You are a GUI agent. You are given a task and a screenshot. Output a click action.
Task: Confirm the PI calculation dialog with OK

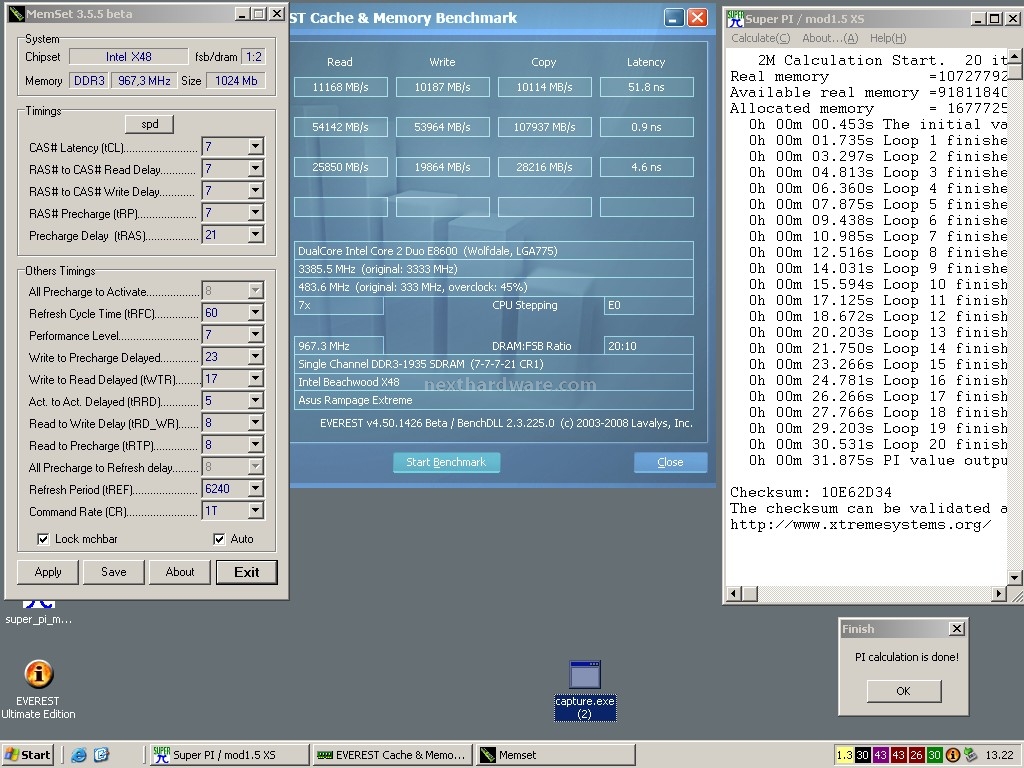click(904, 691)
